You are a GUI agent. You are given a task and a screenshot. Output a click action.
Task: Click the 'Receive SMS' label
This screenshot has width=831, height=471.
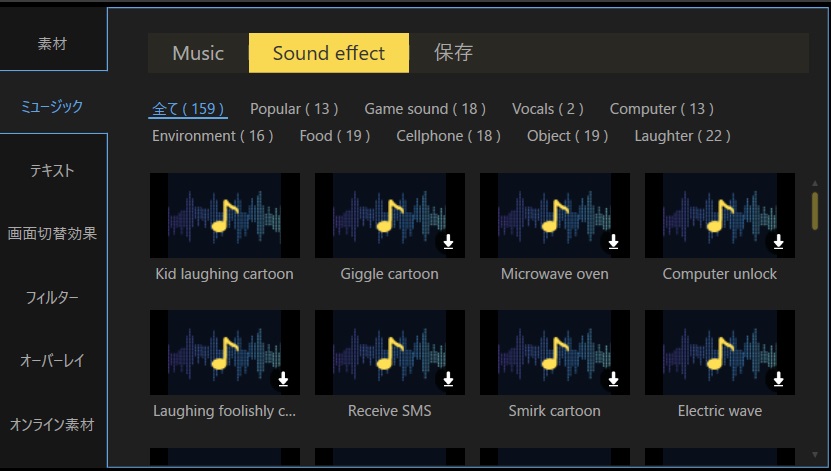pos(390,411)
